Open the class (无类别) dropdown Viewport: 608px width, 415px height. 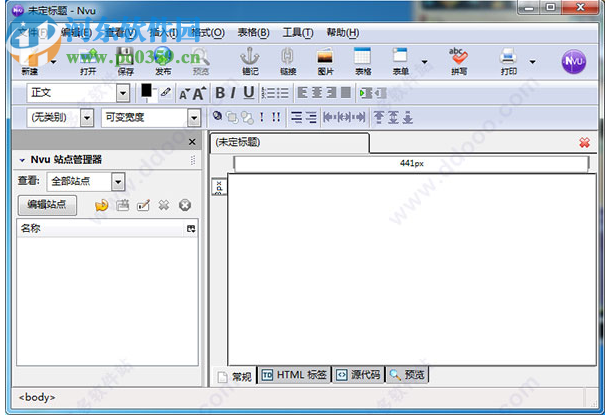87,118
